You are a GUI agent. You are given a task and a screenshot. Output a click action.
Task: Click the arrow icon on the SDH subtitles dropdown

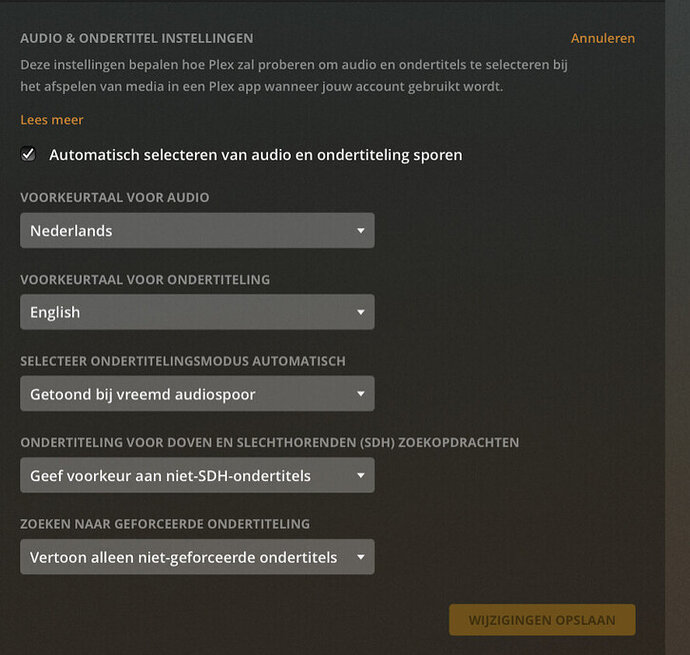pyautogui.click(x=361, y=477)
